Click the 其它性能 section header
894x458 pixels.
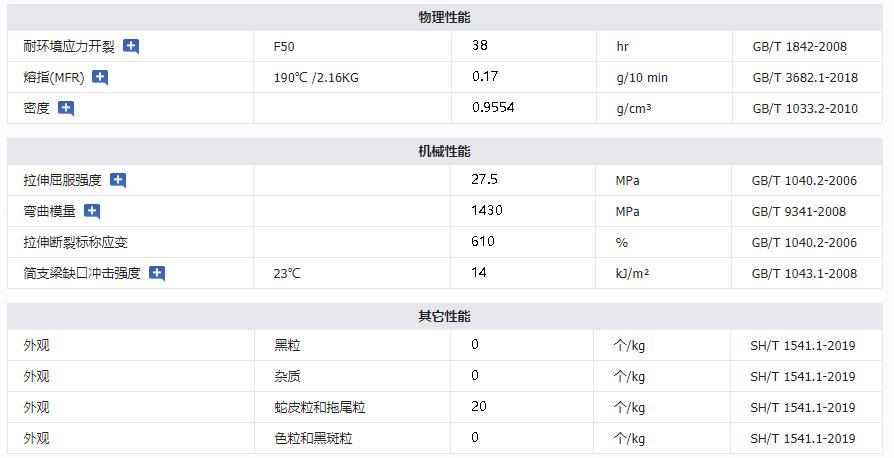click(x=444, y=316)
